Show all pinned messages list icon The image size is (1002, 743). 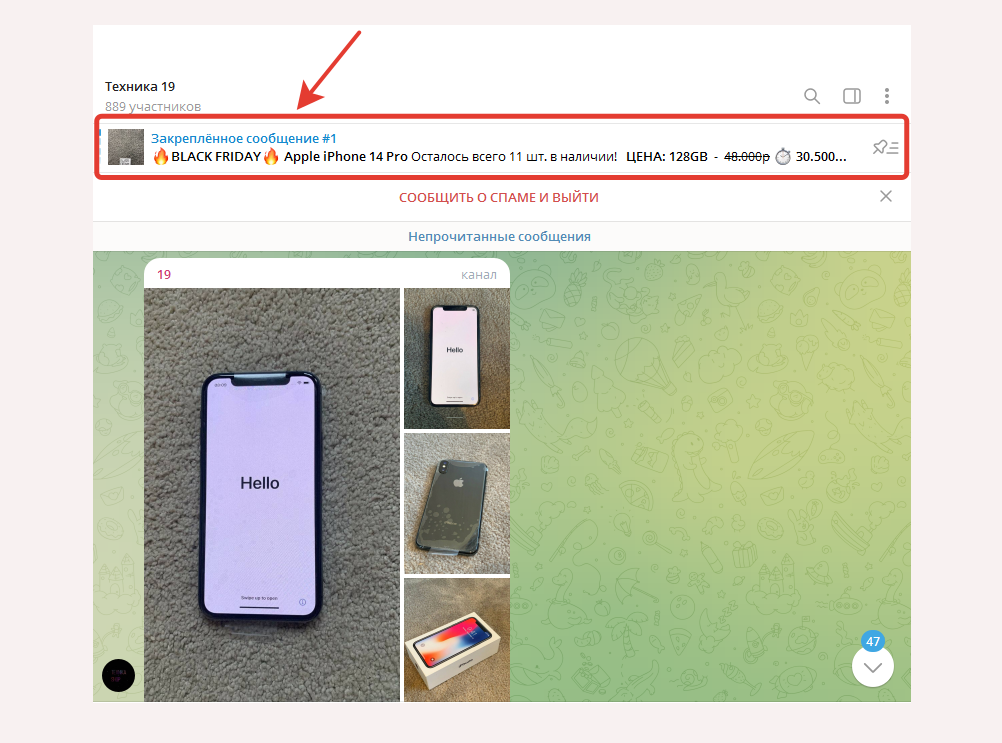pos(885,148)
